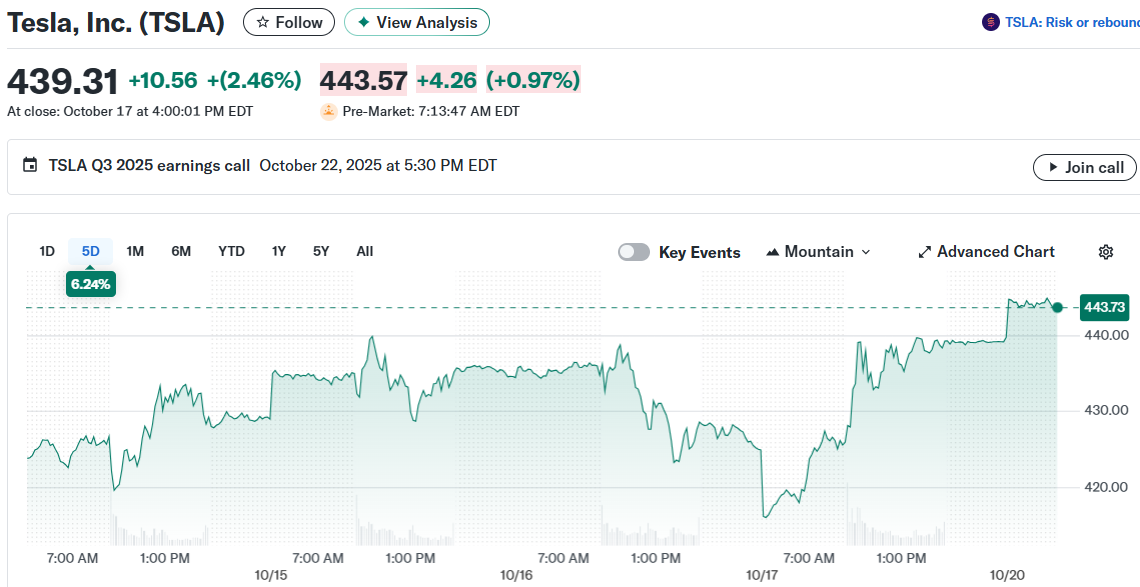Expand the Mountain chart type dropdown
This screenshot has width=1140, height=587.
point(818,252)
